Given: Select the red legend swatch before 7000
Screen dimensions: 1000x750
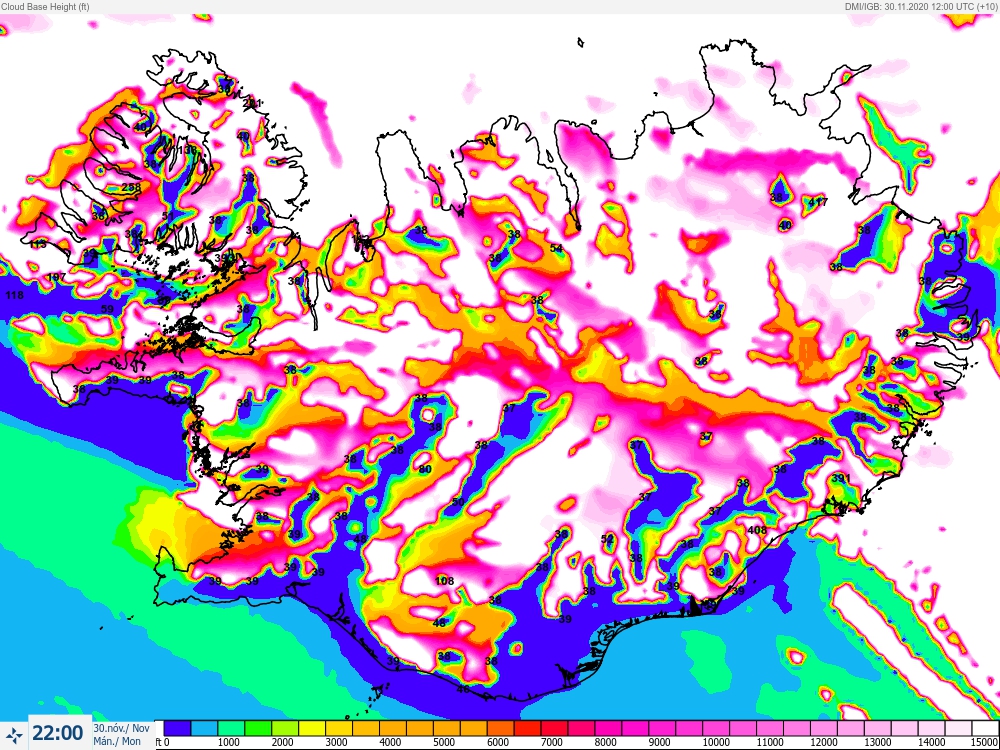Looking at the screenshot, I should click(527, 729).
